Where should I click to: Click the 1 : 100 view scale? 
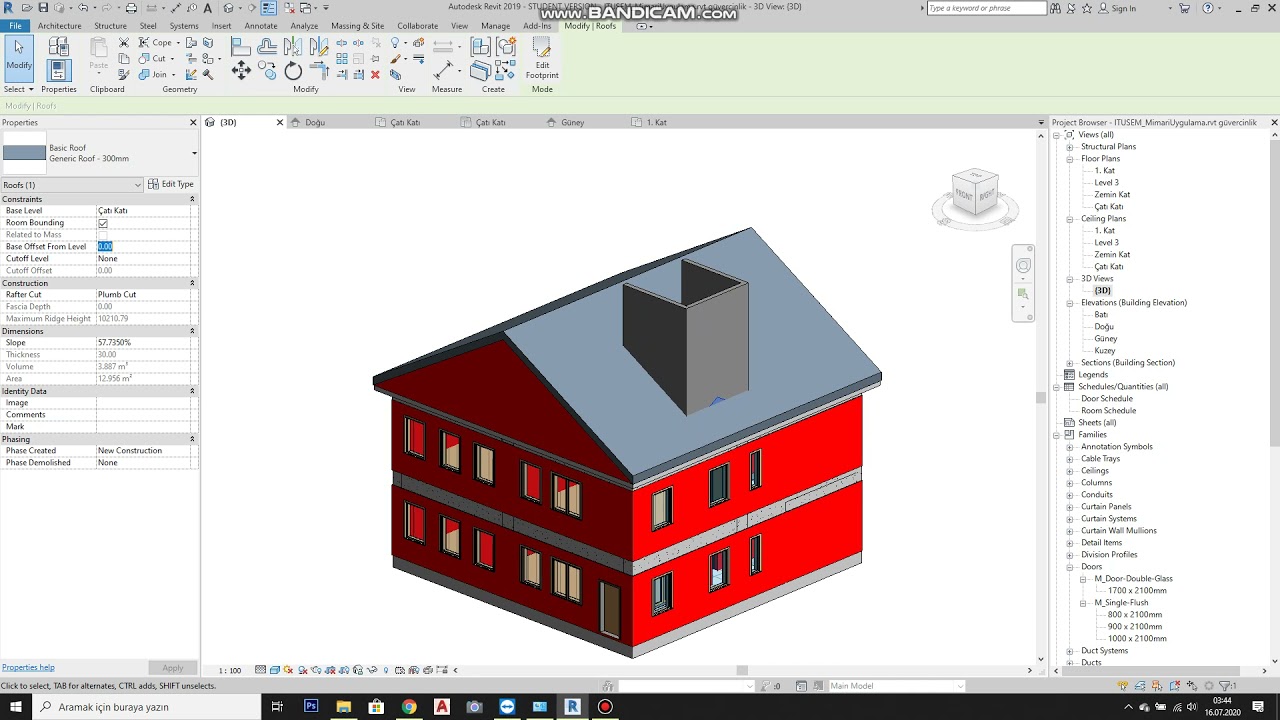[x=230, y=670]
